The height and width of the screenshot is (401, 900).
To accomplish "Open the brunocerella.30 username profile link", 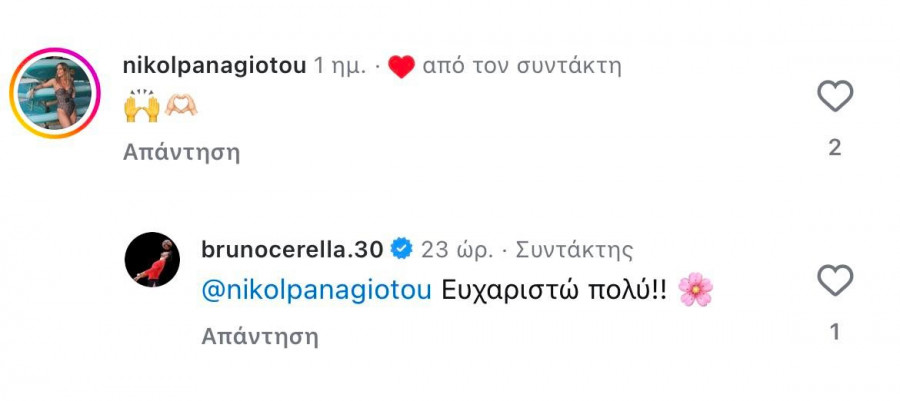I will [x=292, y=248].
